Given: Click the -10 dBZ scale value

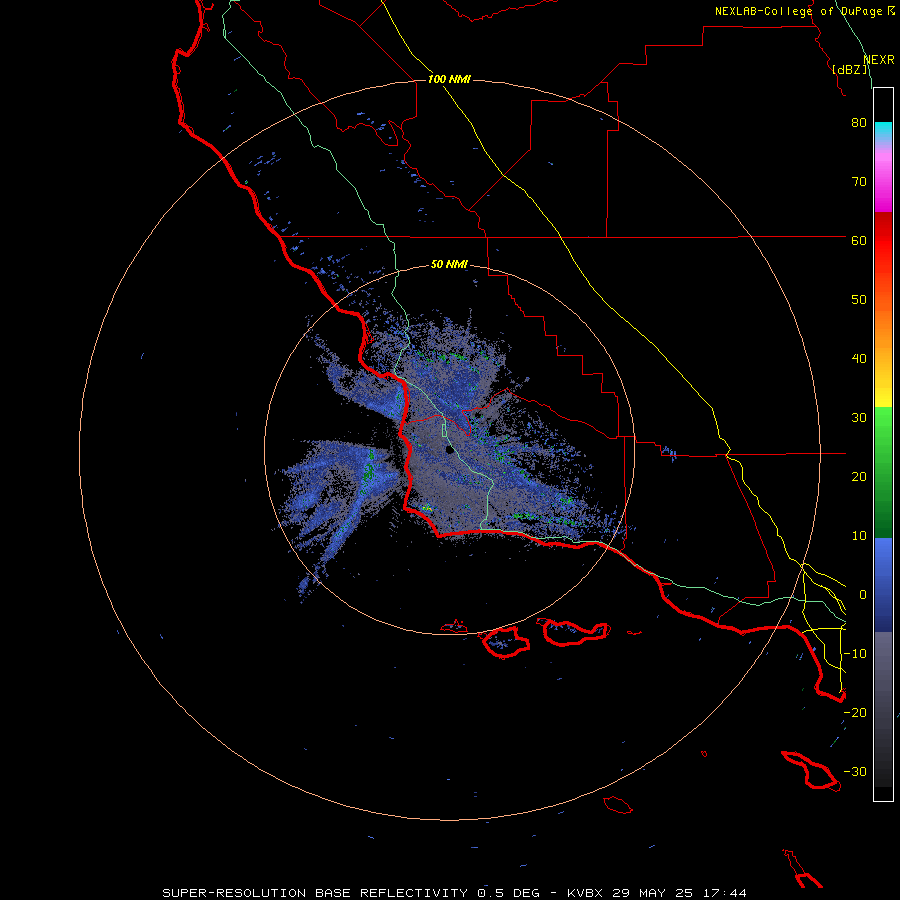Looking at the screenshot, I should point(855,654).
